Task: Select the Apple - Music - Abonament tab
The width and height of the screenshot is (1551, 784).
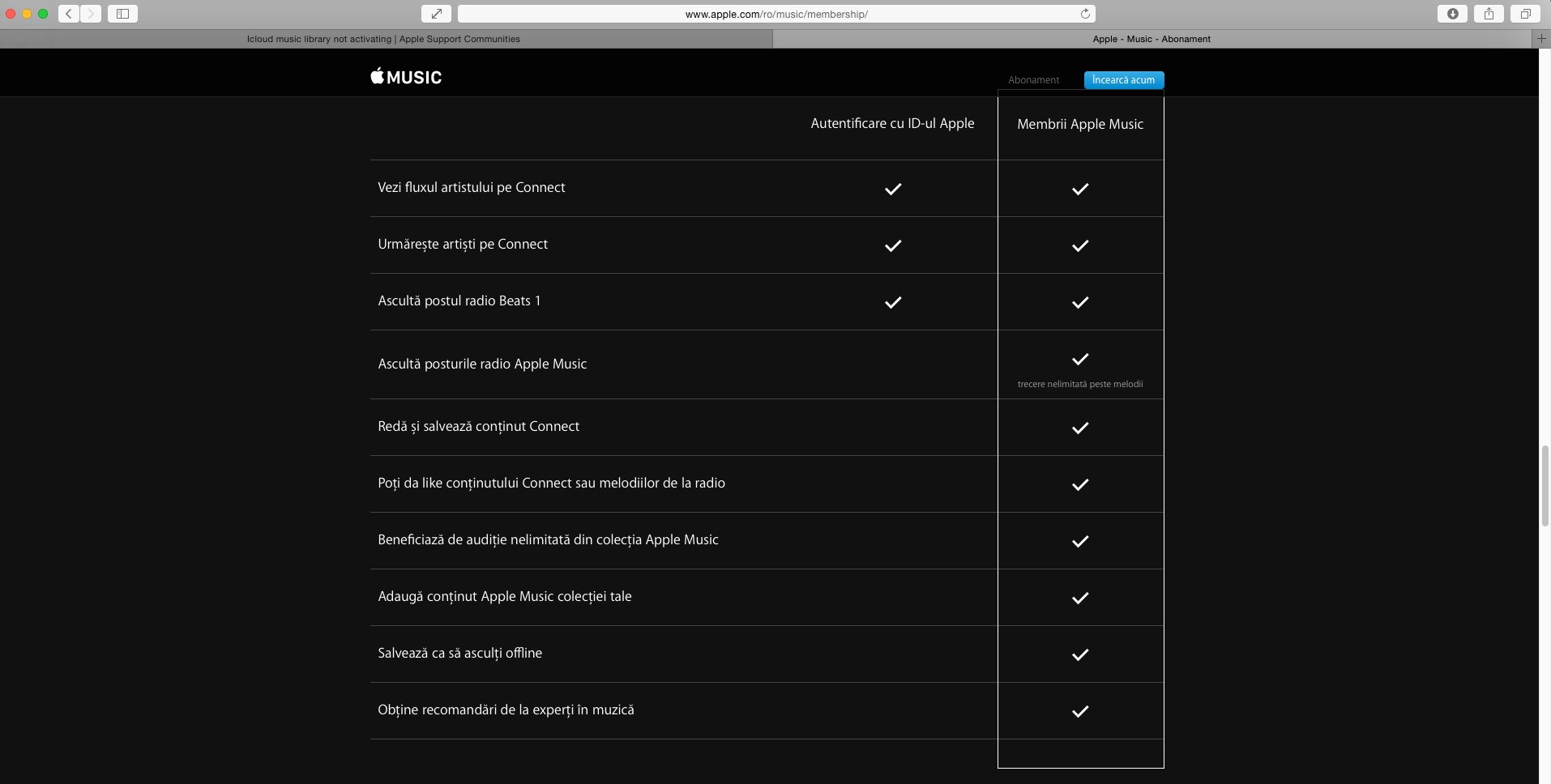Action: tap(1151, 39)
